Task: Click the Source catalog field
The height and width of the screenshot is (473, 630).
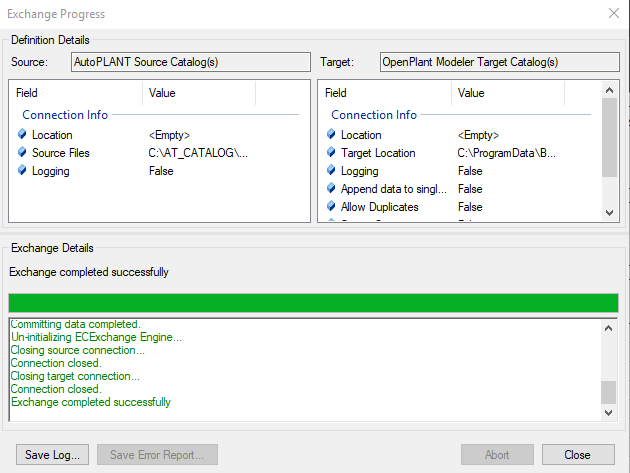Action: 191,62
